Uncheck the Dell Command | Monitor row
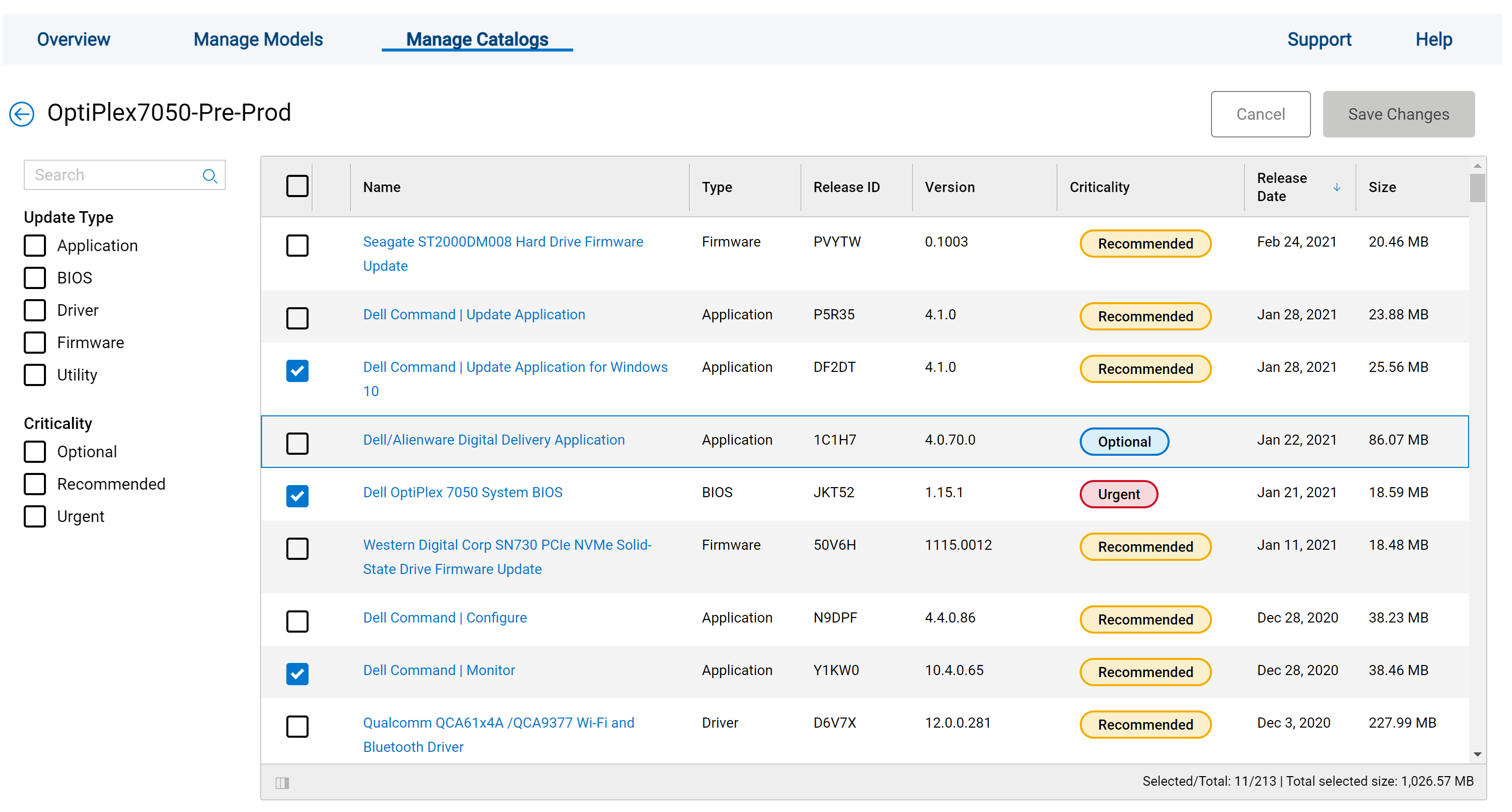This screenshot has height=812, width=1512. pyautogui.click(x=297, y=673)
